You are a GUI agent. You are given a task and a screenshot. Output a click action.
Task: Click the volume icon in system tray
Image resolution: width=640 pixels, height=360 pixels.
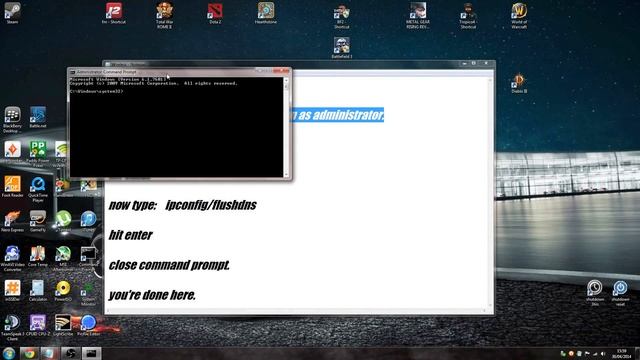(603, 353)
